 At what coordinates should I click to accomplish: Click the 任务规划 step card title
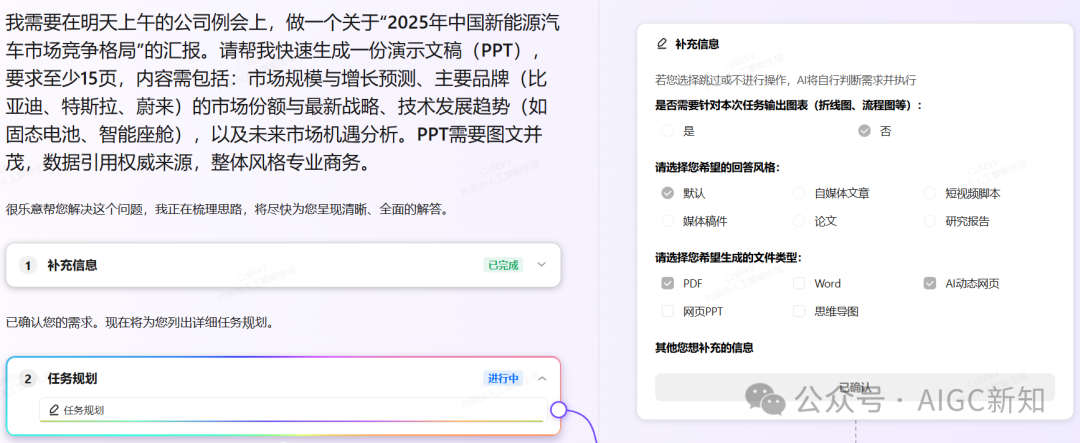coord(72,378)
